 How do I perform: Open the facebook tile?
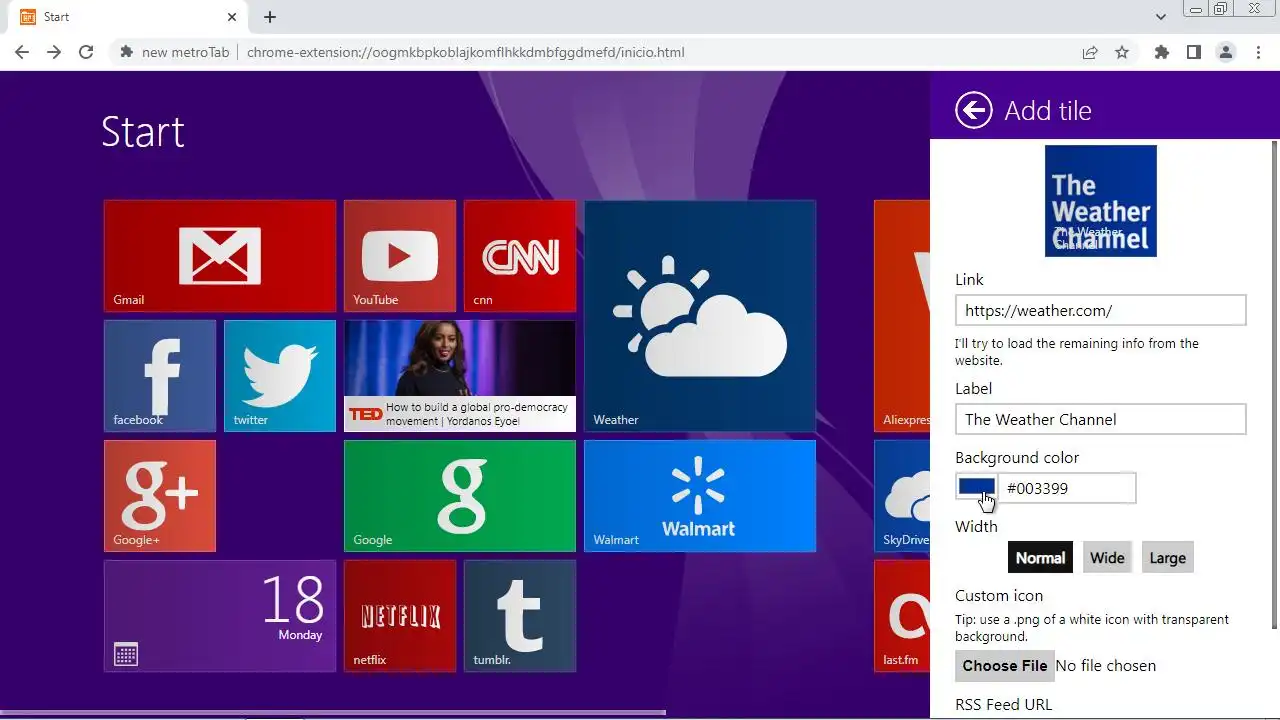tap(160, 376)
